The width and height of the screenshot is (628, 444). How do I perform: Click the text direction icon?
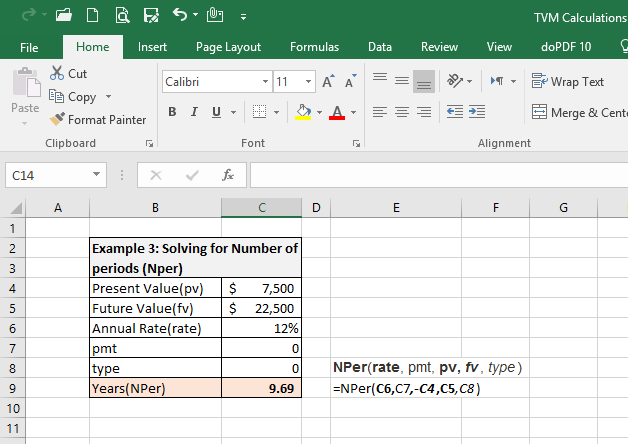[x=497, y=81]
